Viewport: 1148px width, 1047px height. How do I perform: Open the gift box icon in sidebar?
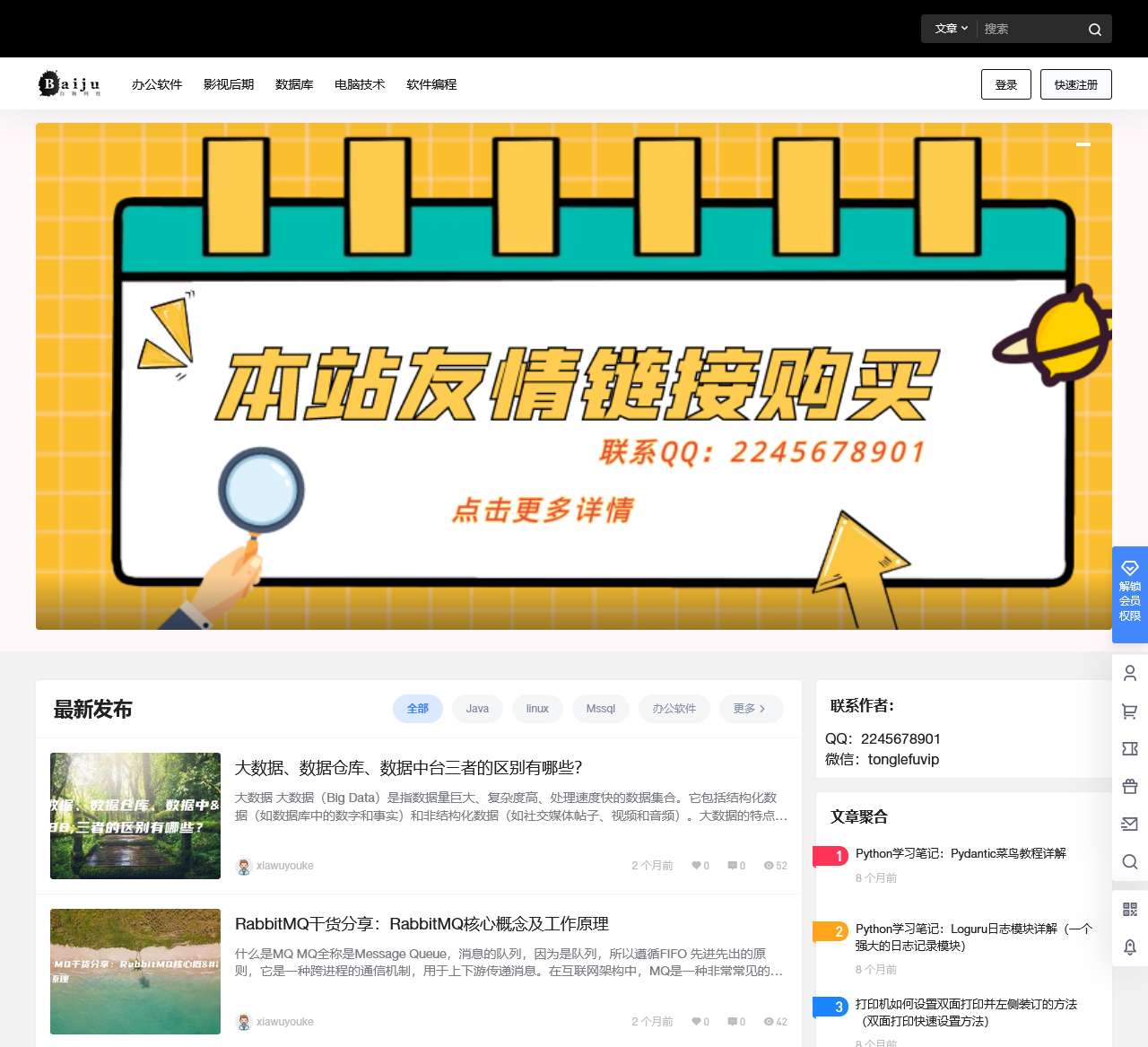tap(1129, 786)
